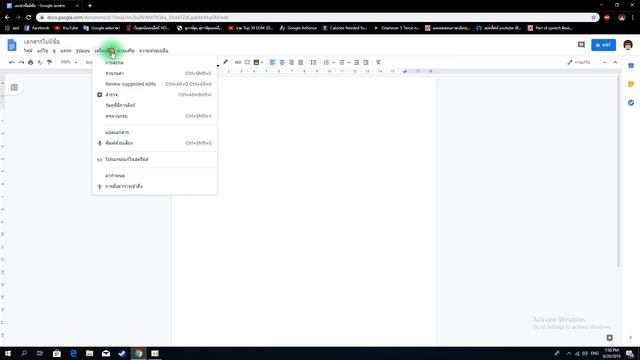640x360 pixels.
Task: Open the YouTube bookmark
Action: 67,28
